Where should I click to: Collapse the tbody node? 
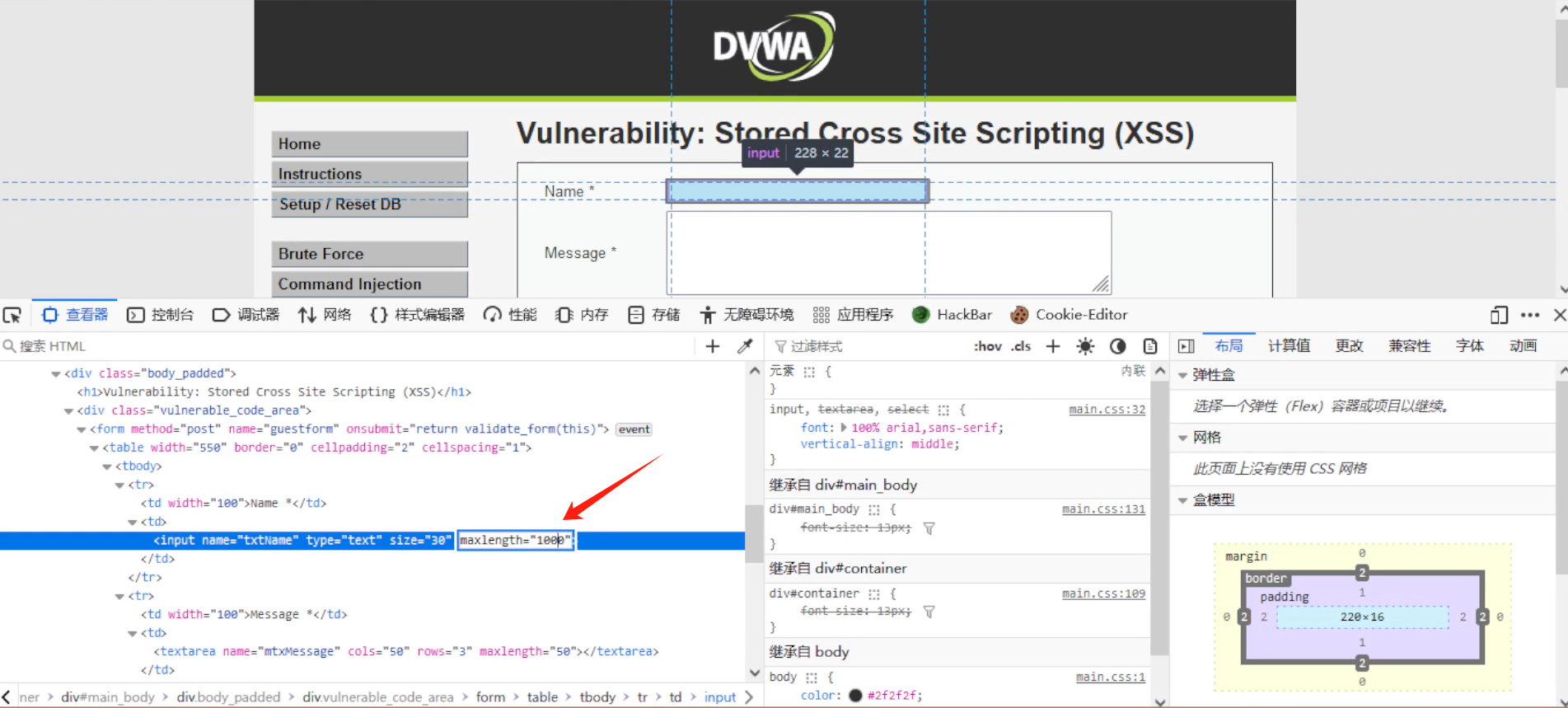[x=107, y=467]
